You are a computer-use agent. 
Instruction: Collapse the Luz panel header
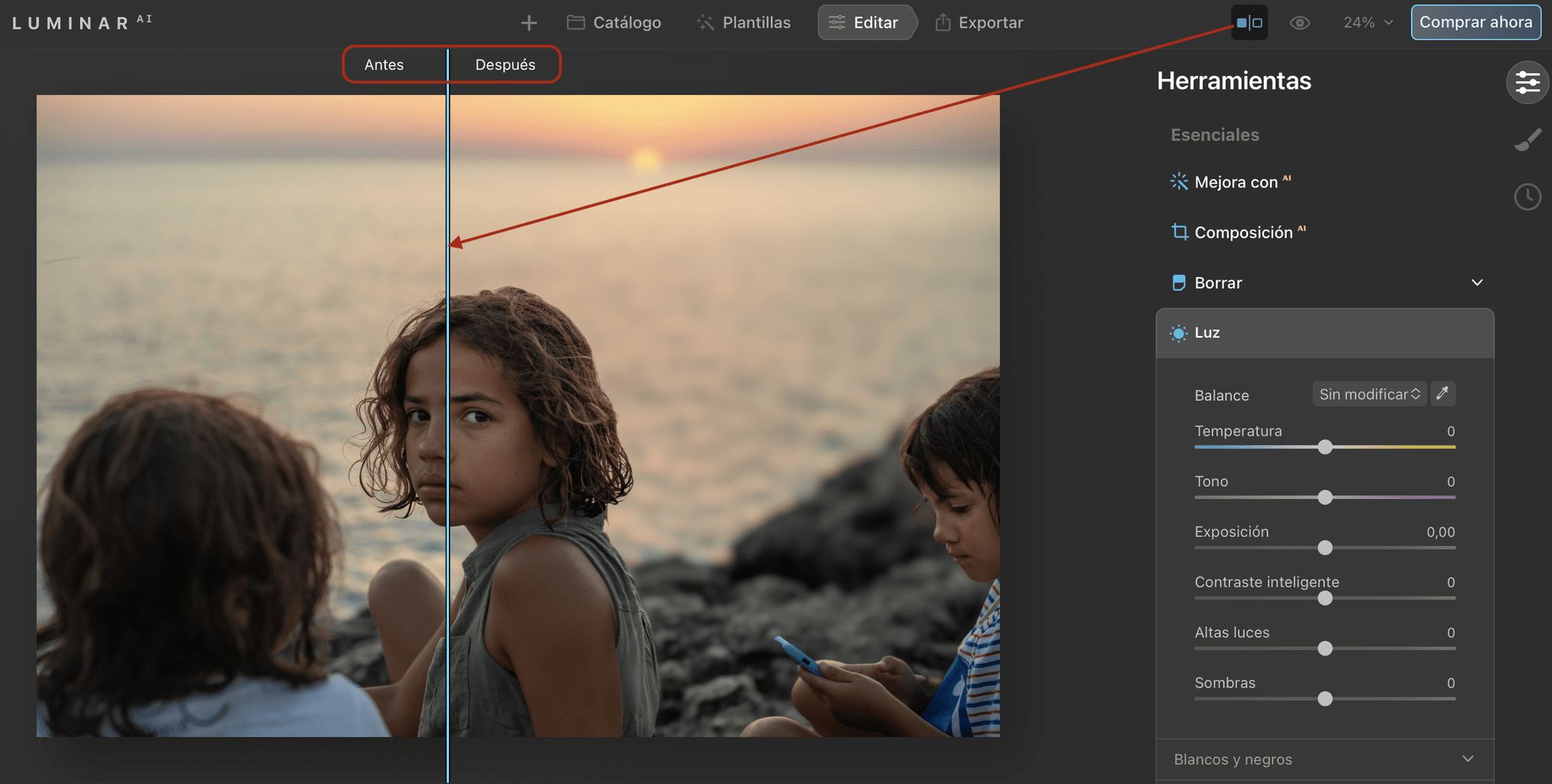(x=1325, y=333)
